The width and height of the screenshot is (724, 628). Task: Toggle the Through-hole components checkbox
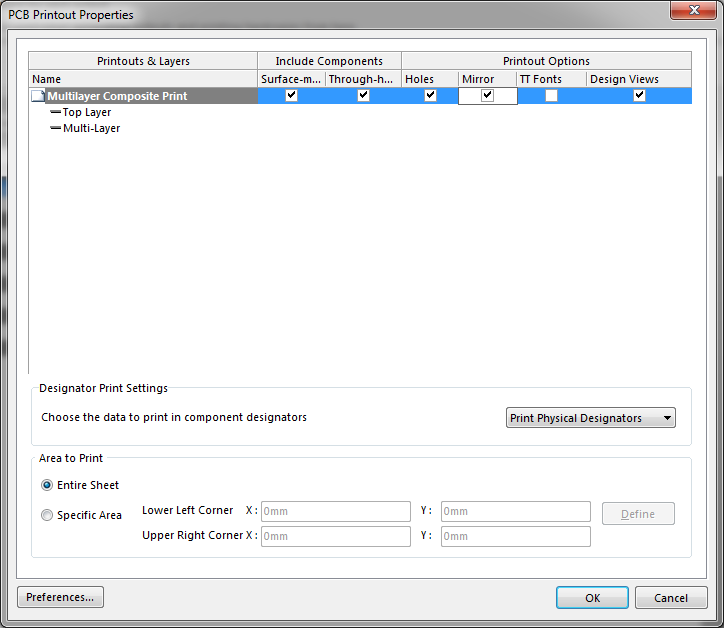[363, 95]
